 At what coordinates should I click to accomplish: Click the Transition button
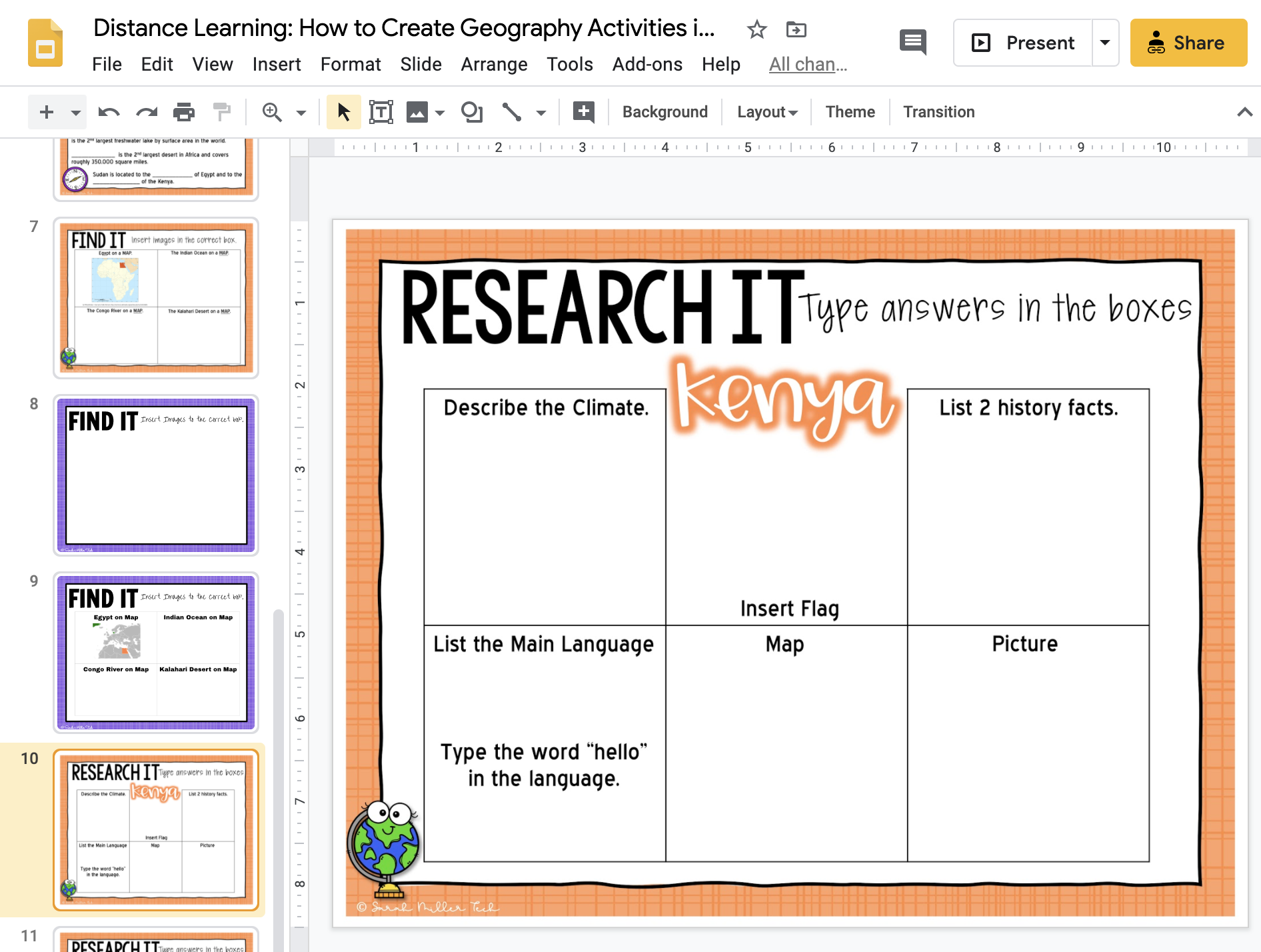(938, 112)
